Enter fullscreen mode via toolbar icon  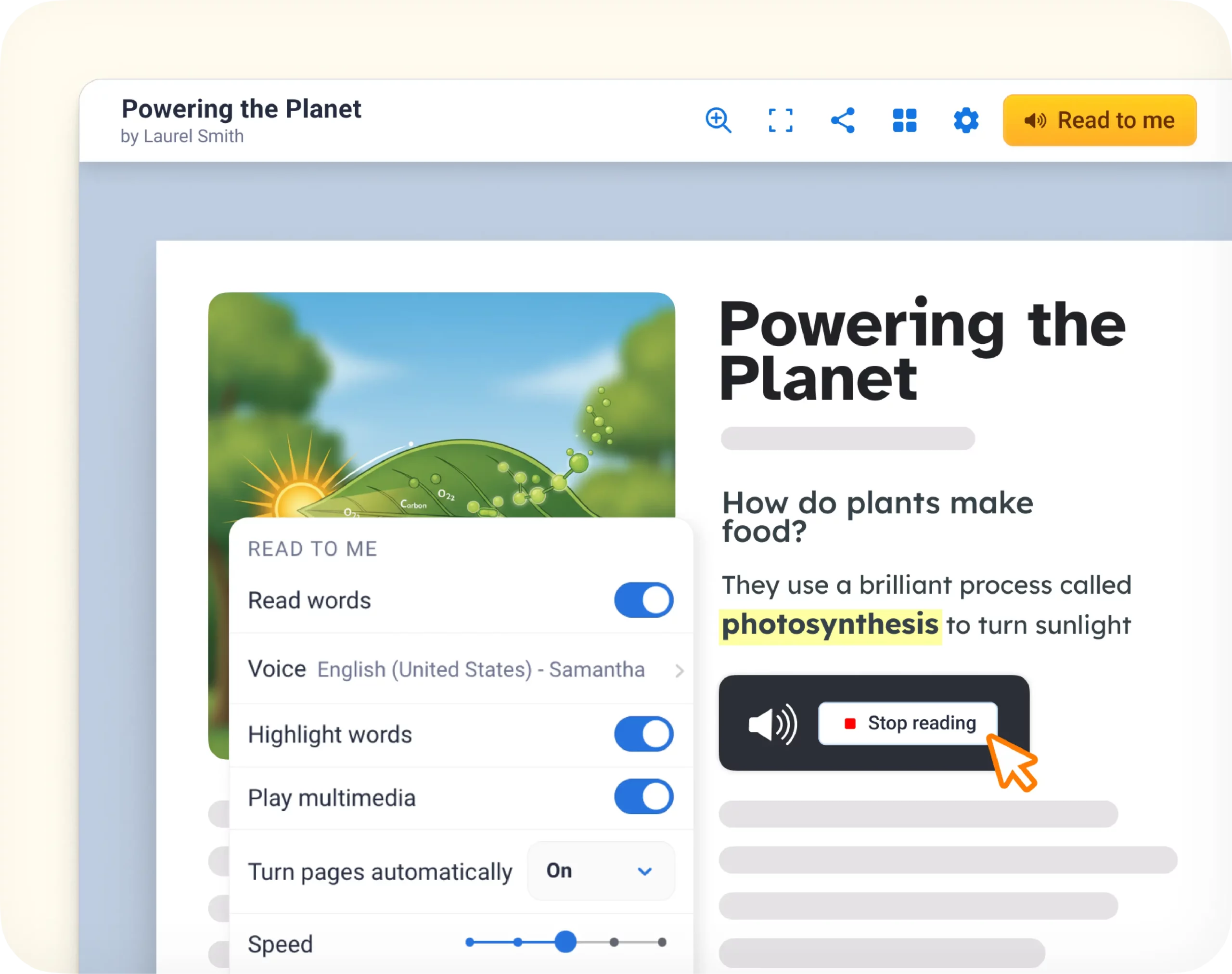pos(780,120)
